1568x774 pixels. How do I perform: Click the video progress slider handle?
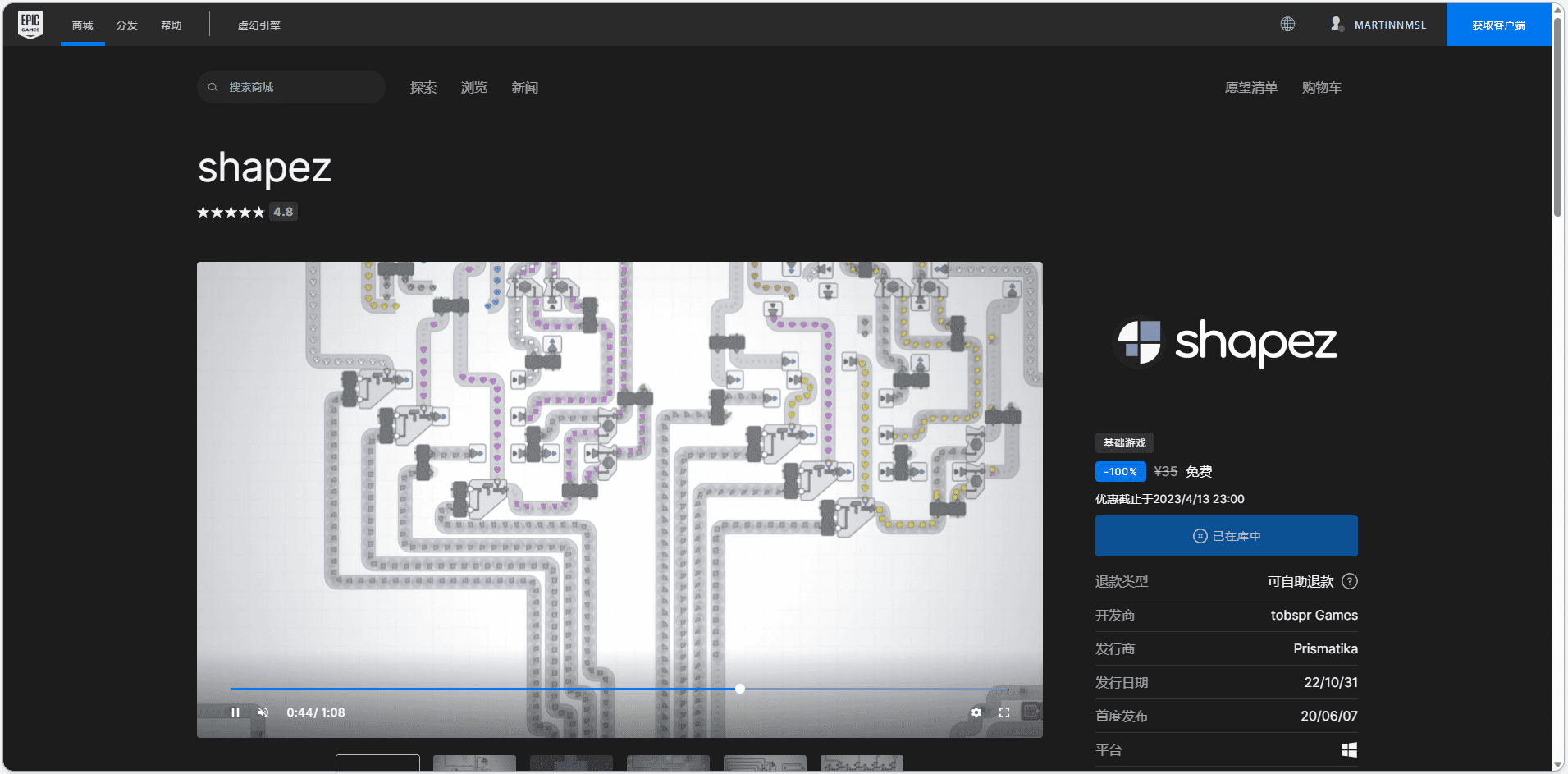tap(740, 689)
